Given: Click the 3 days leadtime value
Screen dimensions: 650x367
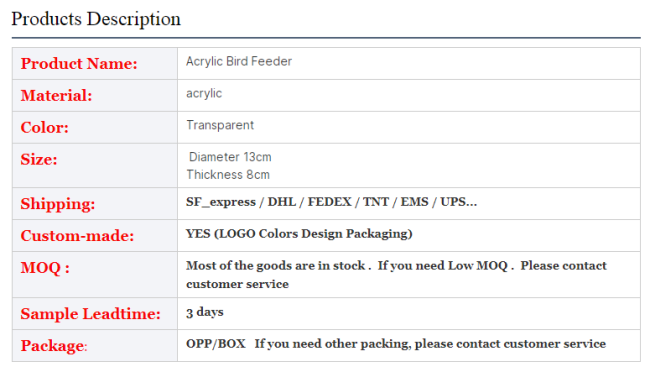Looking at the screenshot, I should pos(205,312).
